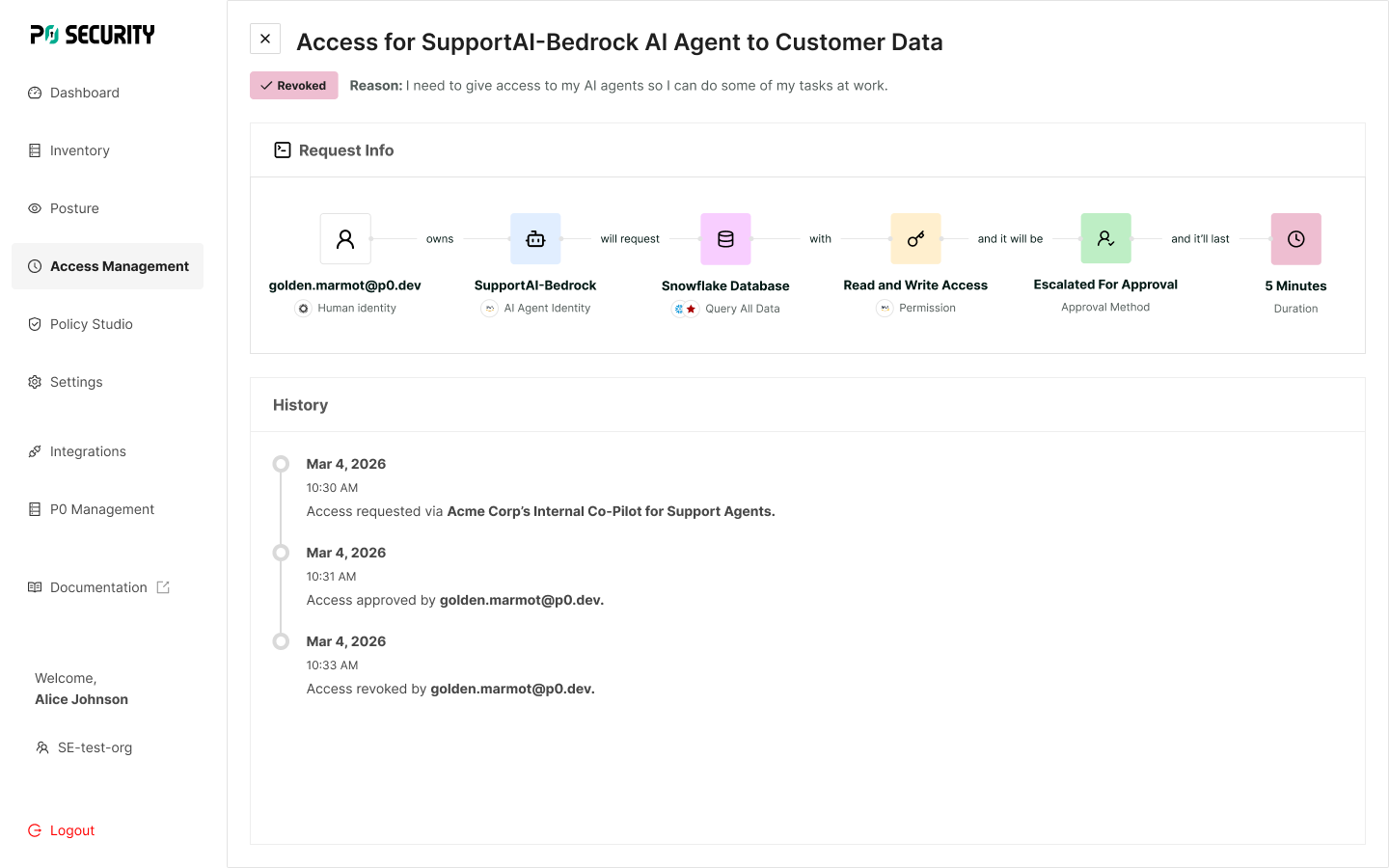Image resolution: width=1389 pixels, height=868 pixels.
Task: Click the P0 Security logo
Action: coord(93,35)
